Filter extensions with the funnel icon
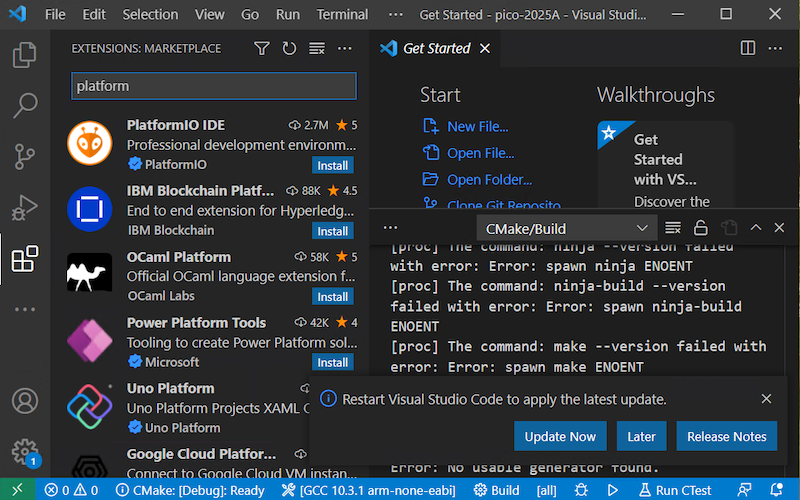 point(262,48)
